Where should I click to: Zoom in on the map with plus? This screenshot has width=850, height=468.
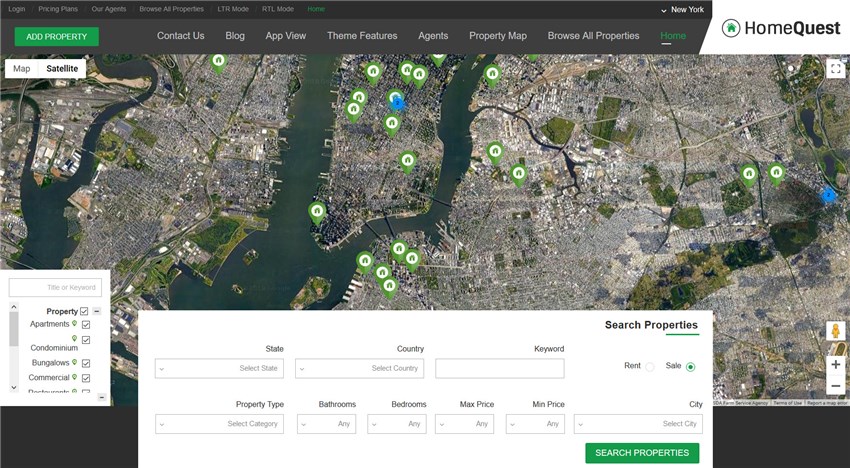[835, 365]
